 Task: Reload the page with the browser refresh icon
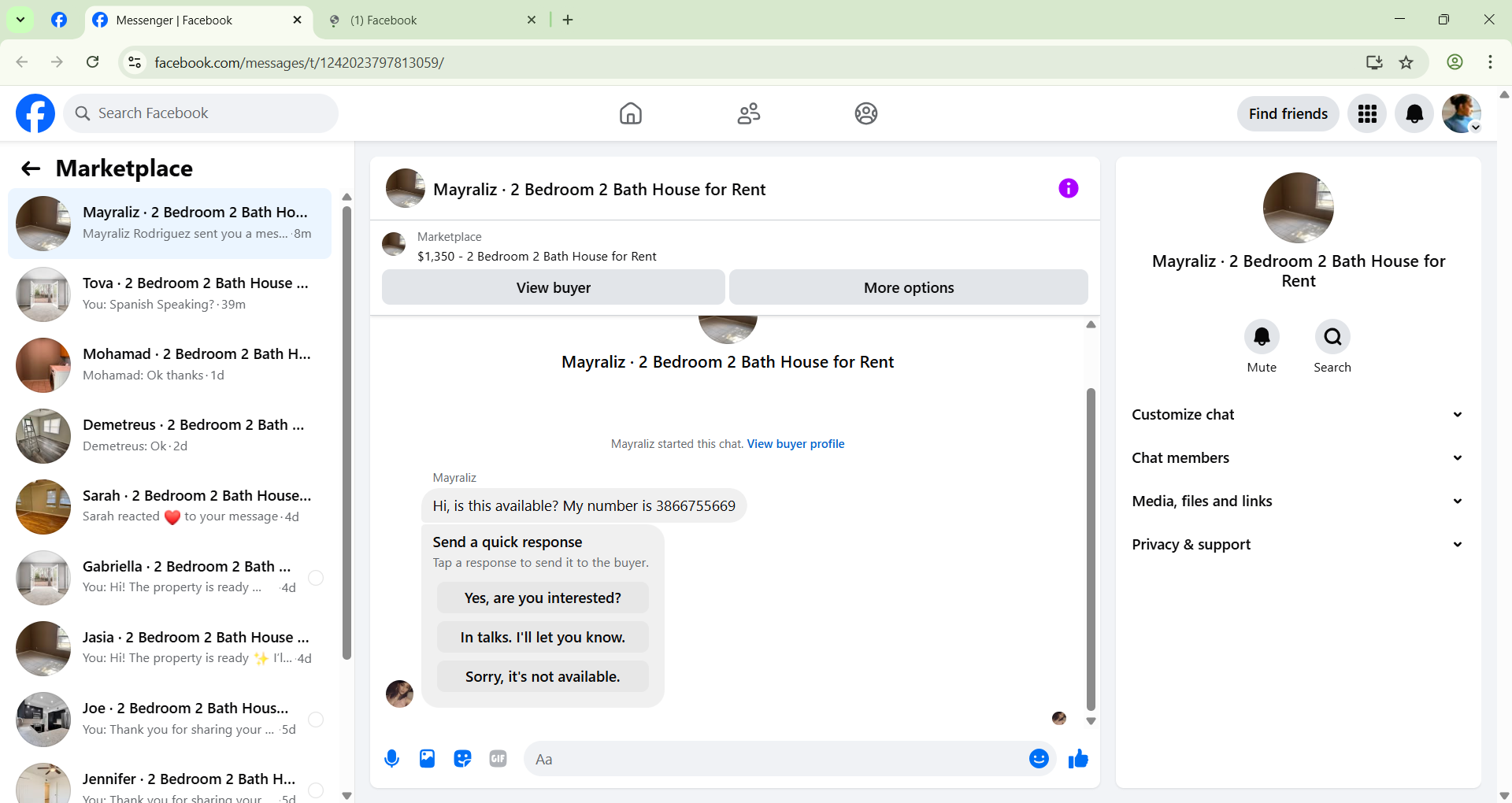pos(93,62)
